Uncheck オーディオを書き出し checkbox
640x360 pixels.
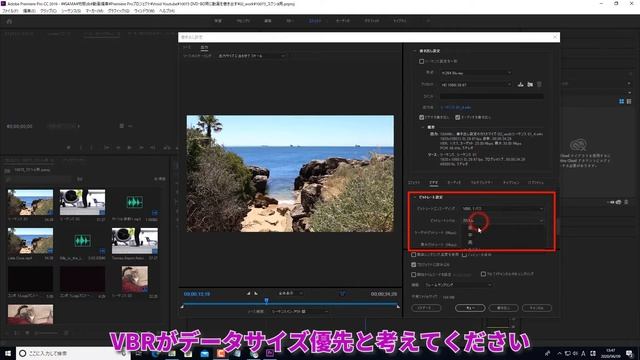coord(458,117)
